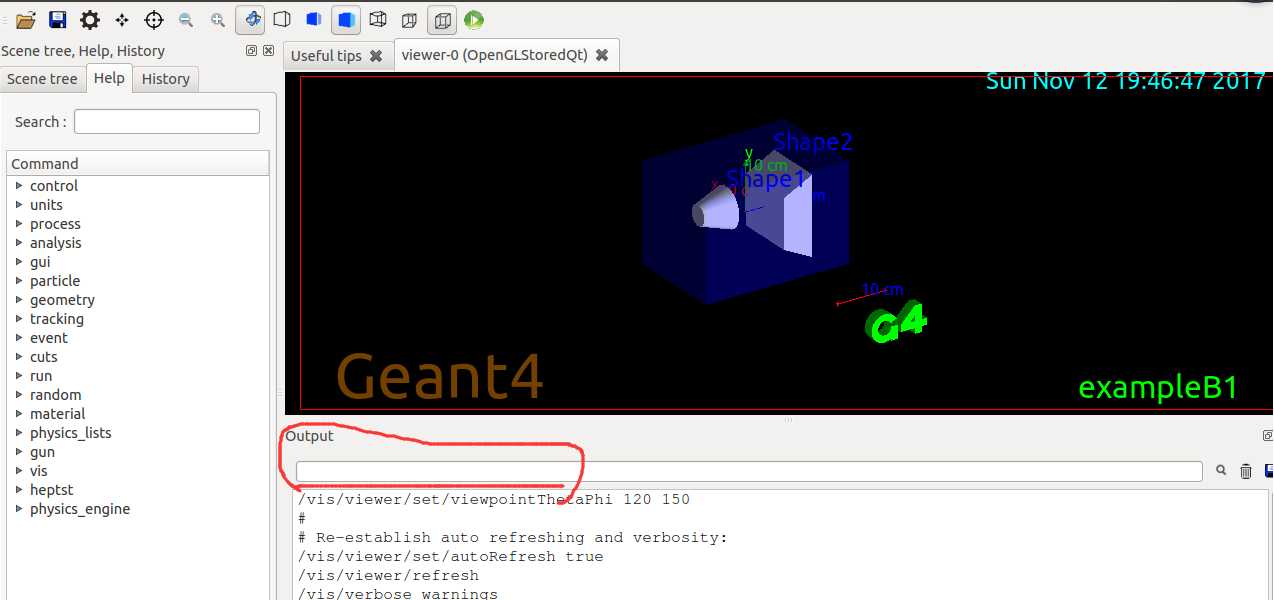Select the material command row label

coord(58,414)
